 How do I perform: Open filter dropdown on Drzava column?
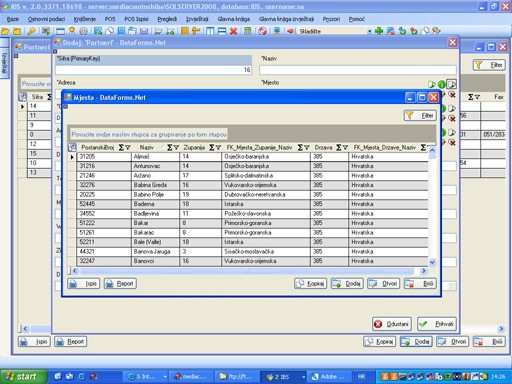[345, 148]
